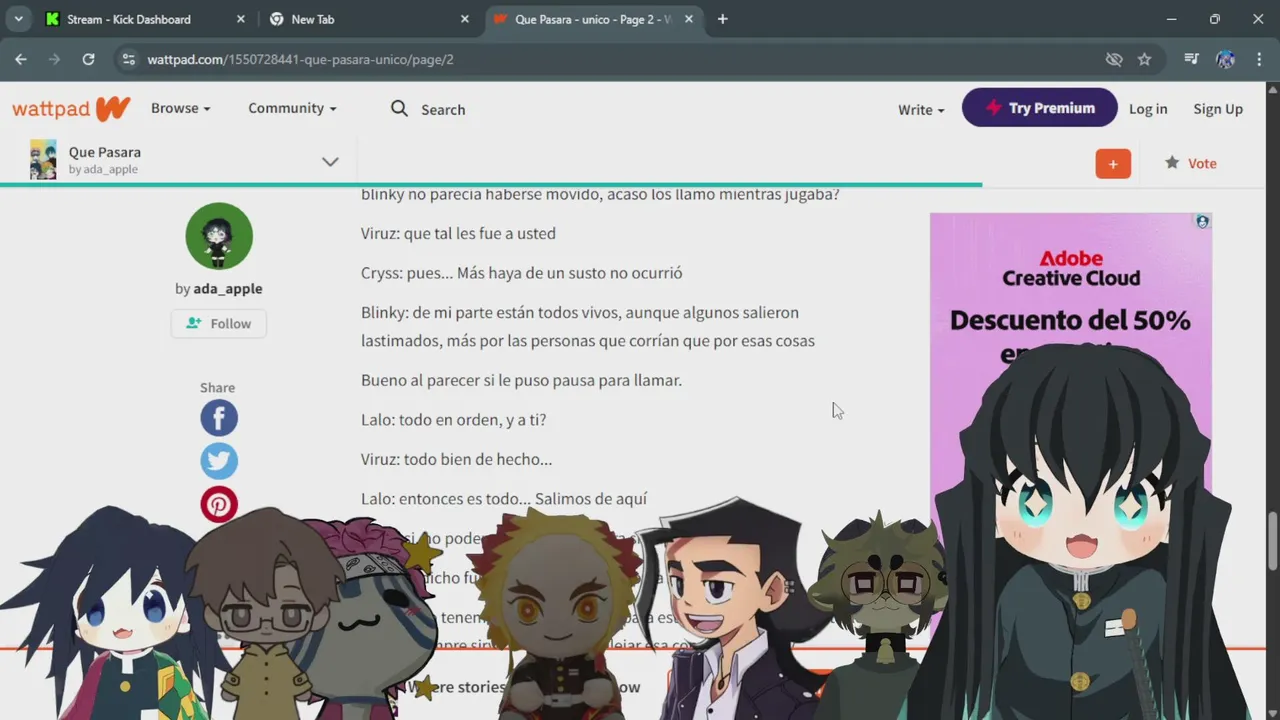This screenshot has height=720, width=1280.
Task: Go back to the previous page
Action: click(21, 59)
